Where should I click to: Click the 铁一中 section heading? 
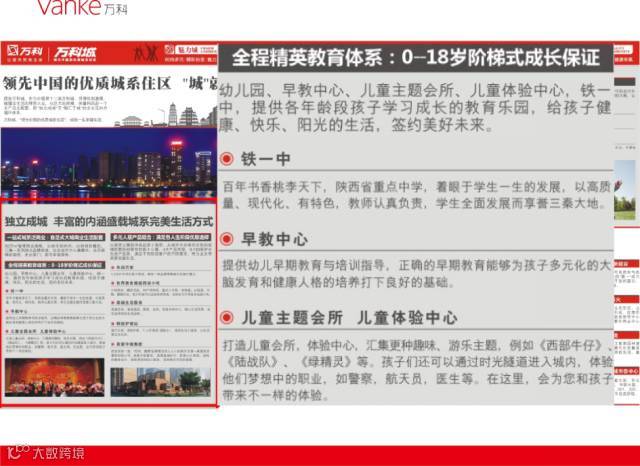(266, 159)
